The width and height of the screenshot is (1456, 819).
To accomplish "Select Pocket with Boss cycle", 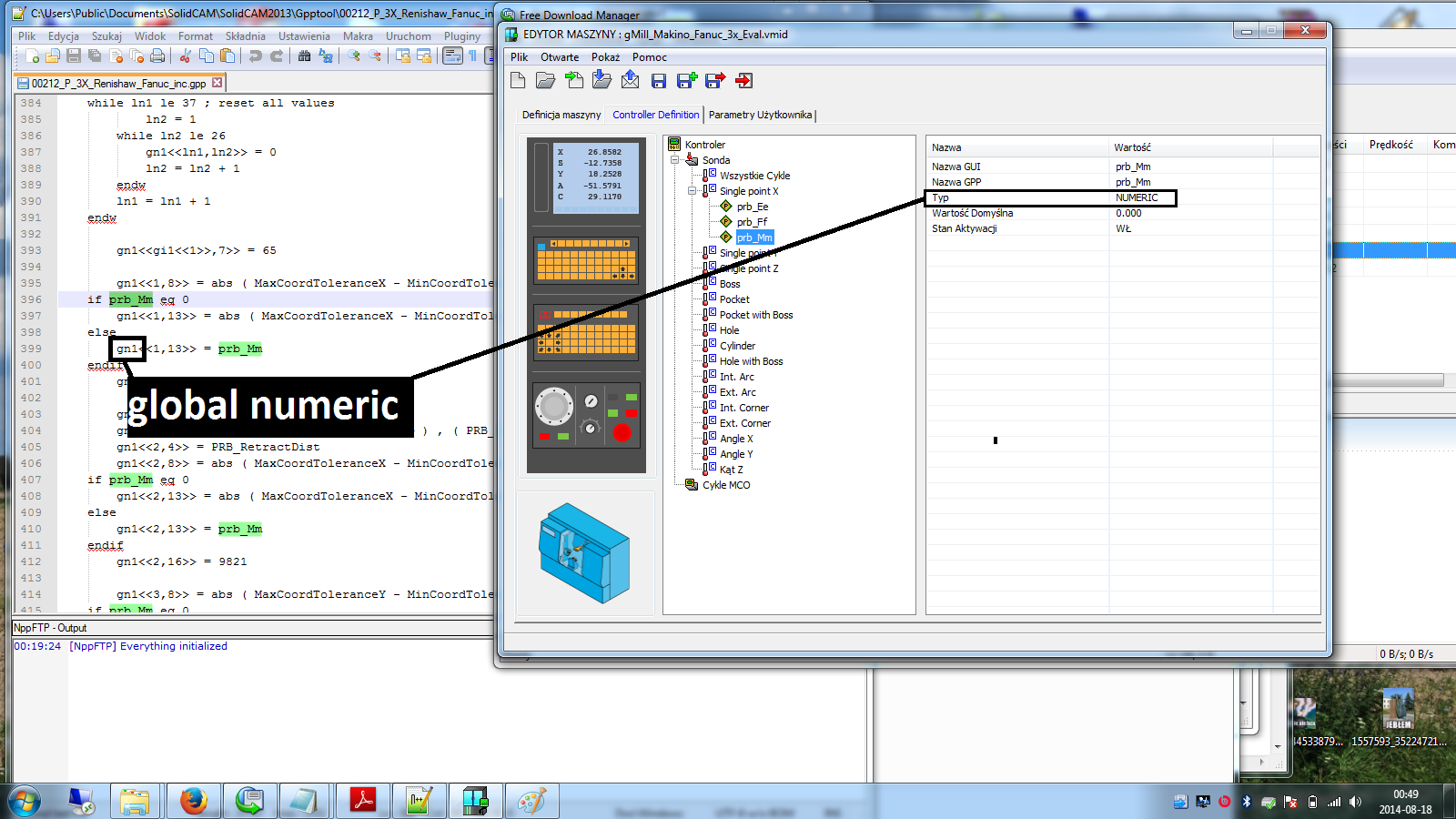I will tap(756, 315).
